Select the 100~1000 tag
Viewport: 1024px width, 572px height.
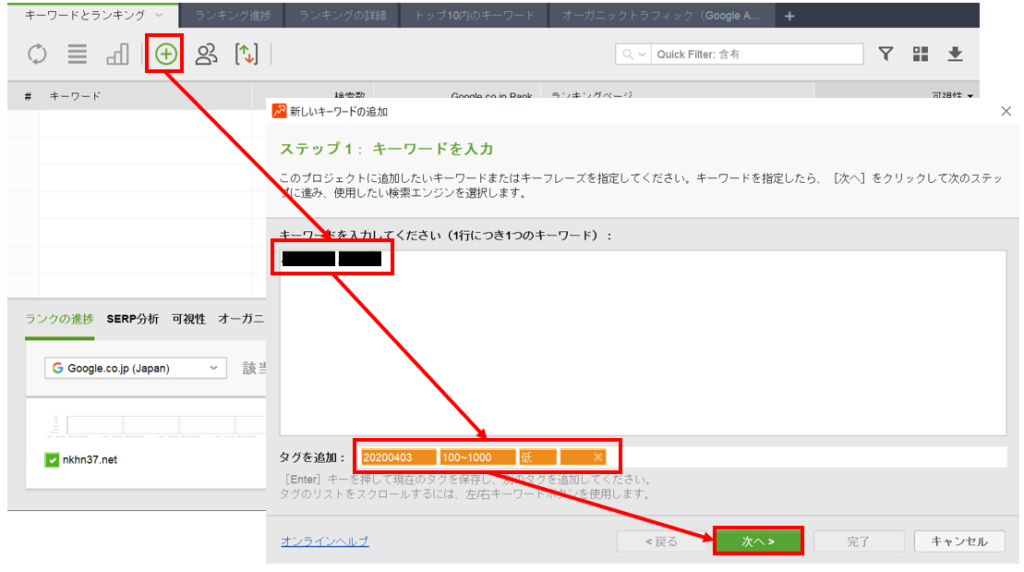coord(477,457)
